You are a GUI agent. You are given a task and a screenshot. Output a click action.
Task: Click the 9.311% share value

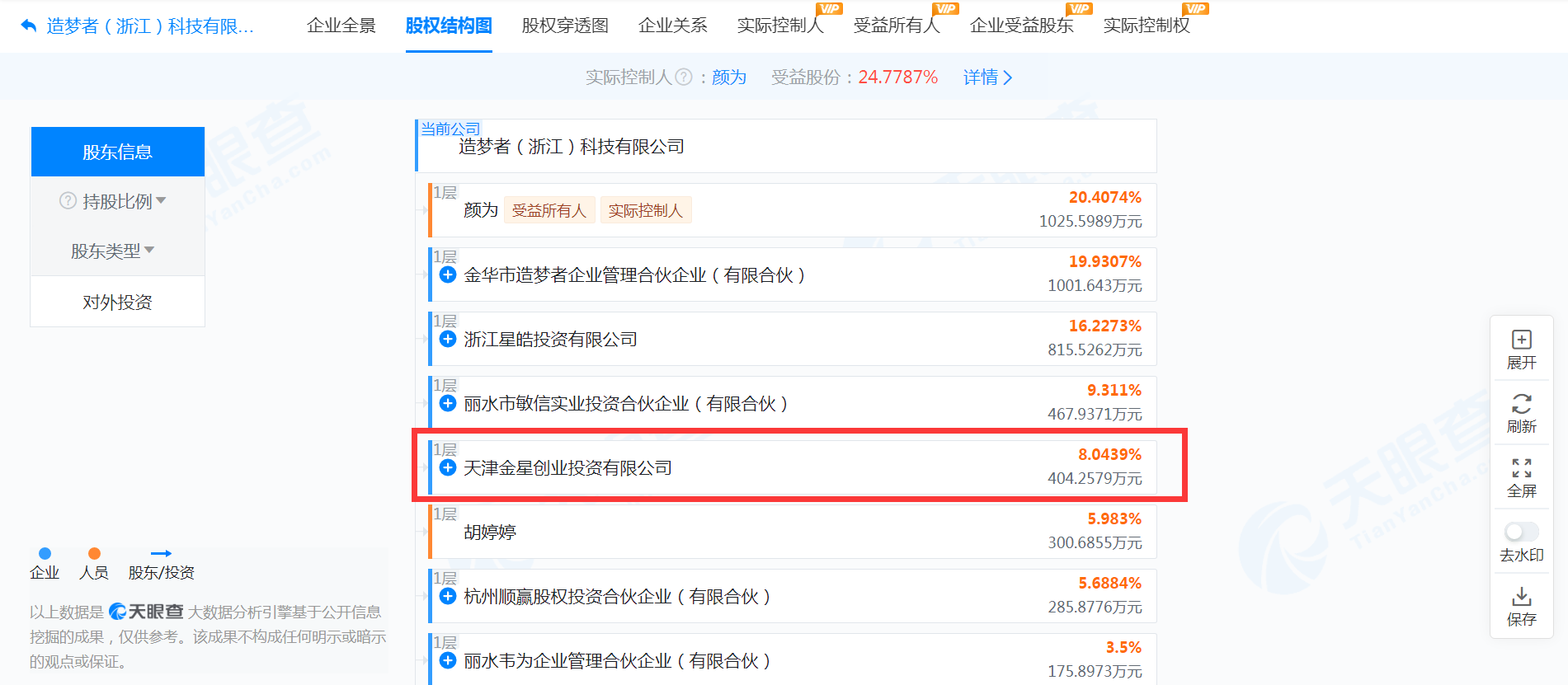(1114, 390)
